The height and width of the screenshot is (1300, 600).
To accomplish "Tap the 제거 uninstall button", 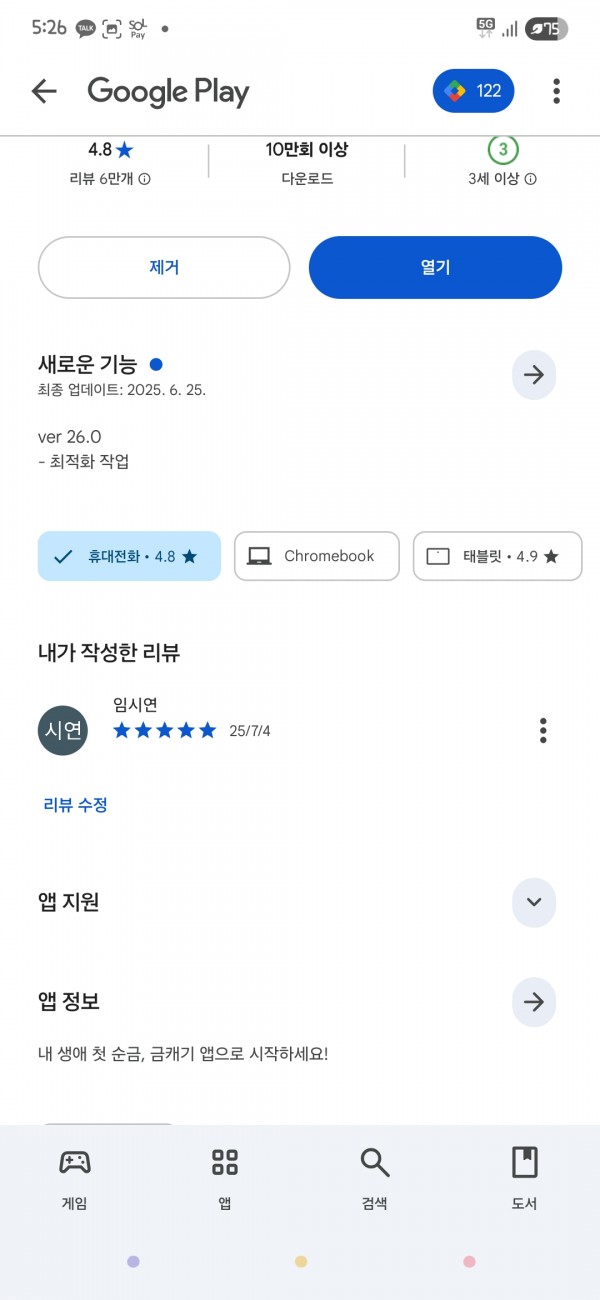I will point(164,267).
